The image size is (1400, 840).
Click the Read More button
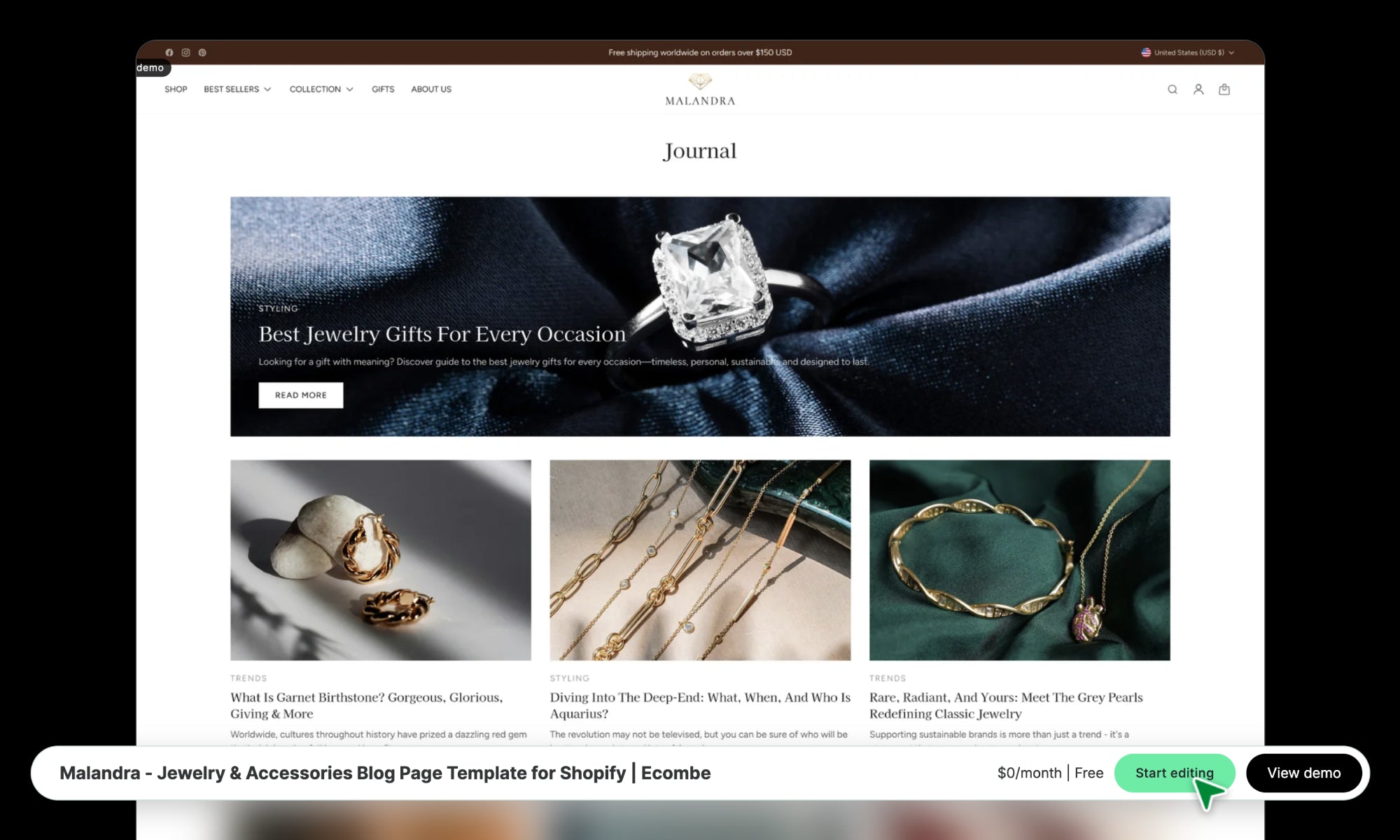(x=301, y=395)
